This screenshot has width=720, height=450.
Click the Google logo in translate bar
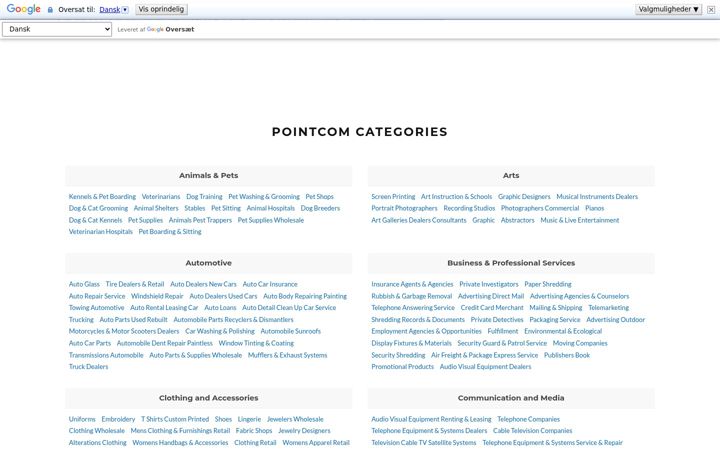tap(23, 9)
